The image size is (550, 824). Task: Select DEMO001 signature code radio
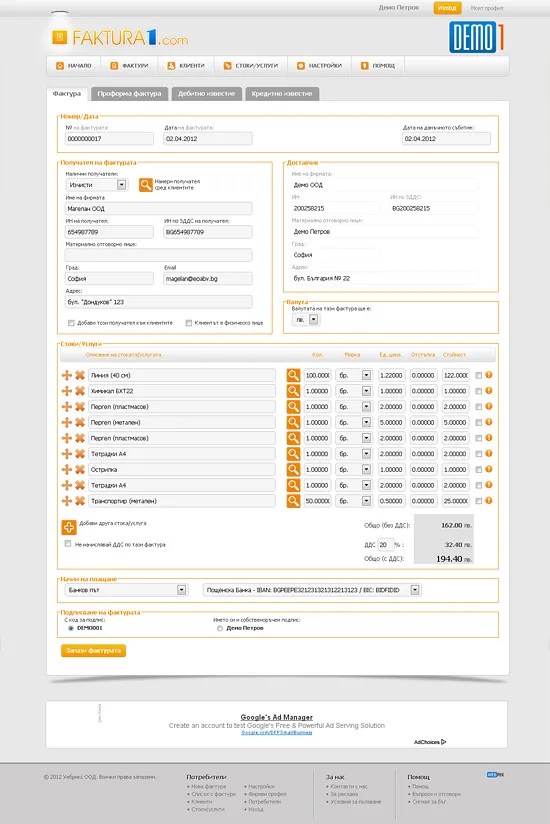tap(71, 628)
